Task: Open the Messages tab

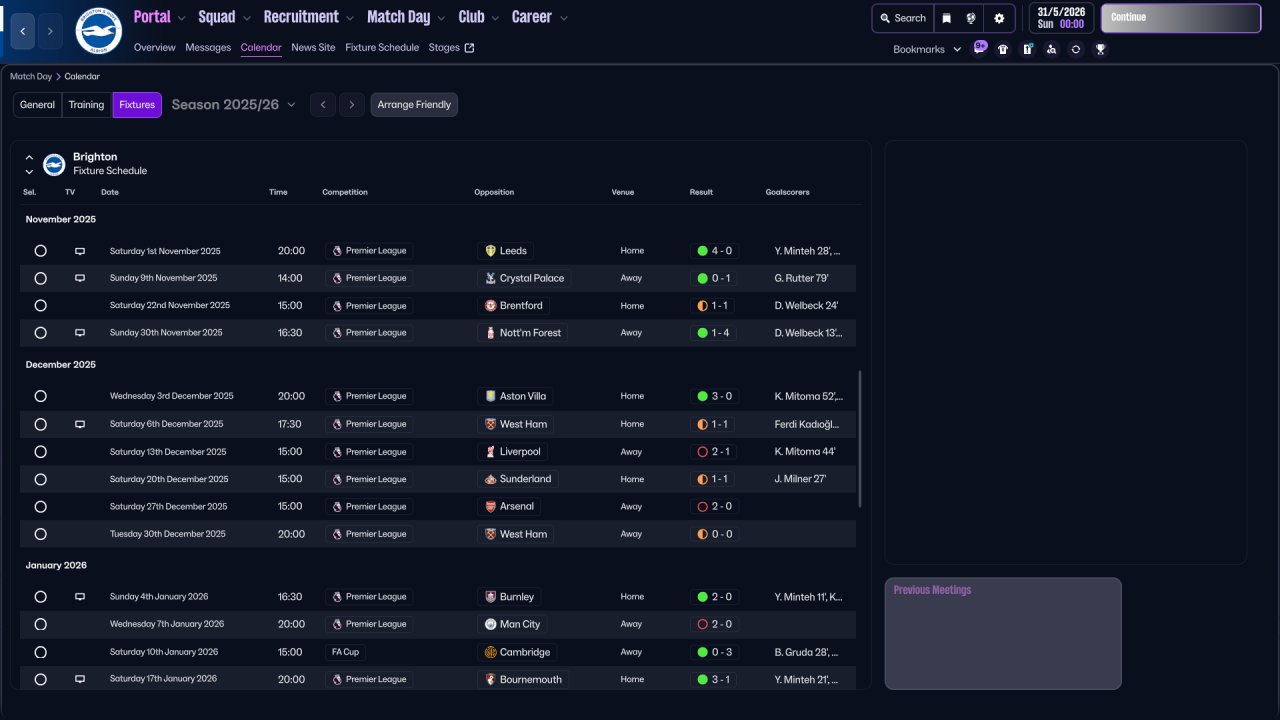Action: 208,48
